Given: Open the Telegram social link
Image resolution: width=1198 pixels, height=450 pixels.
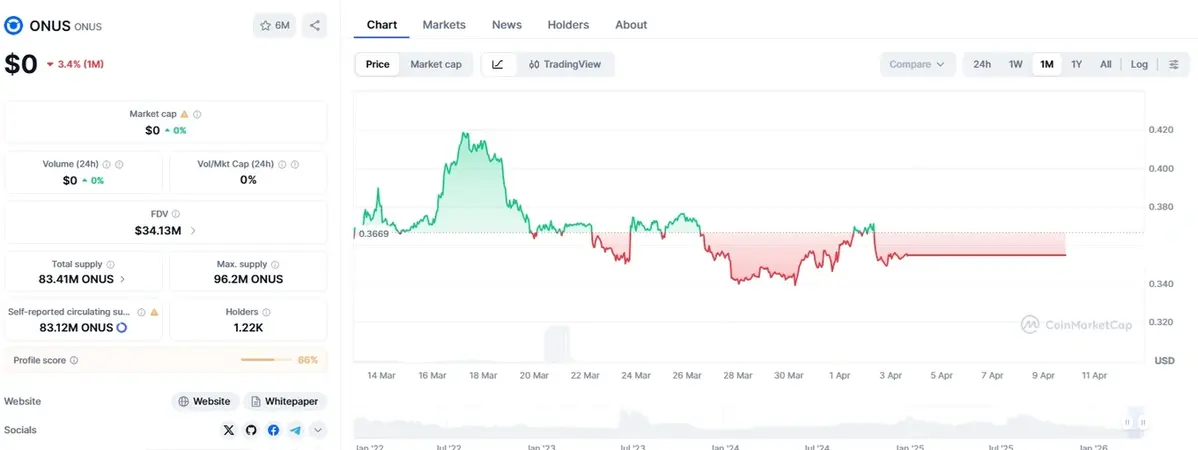Looking at the screenshot, I should 295,430.
